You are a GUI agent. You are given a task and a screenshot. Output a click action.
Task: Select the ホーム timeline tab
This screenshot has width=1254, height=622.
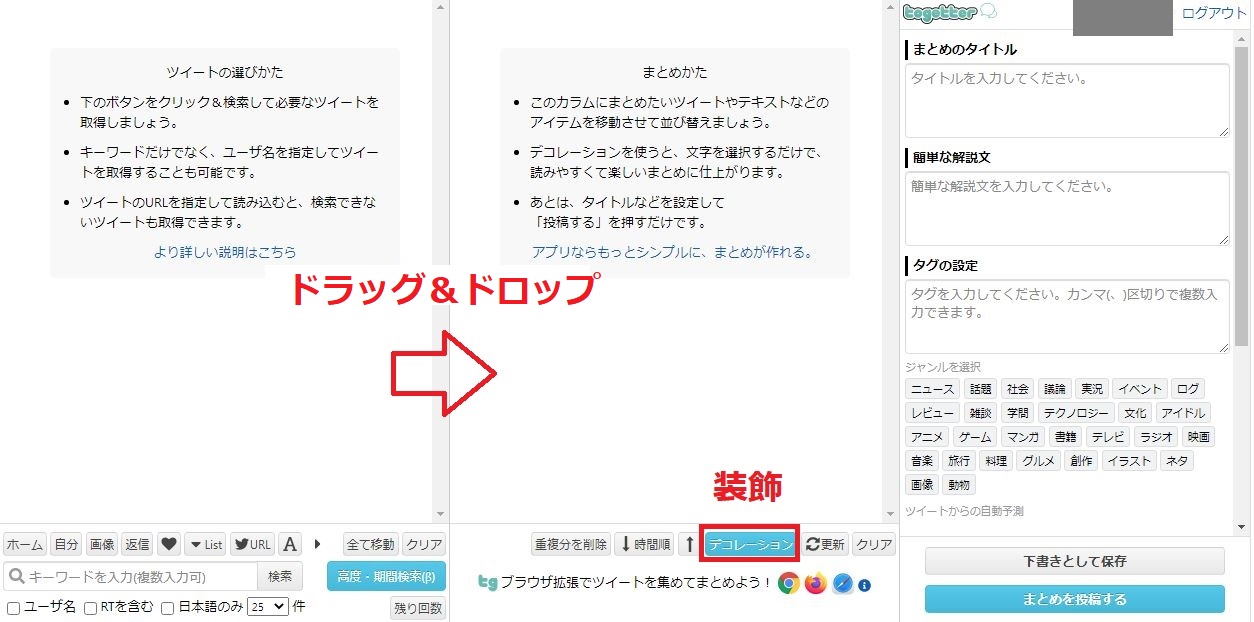(x=25, y=545)
